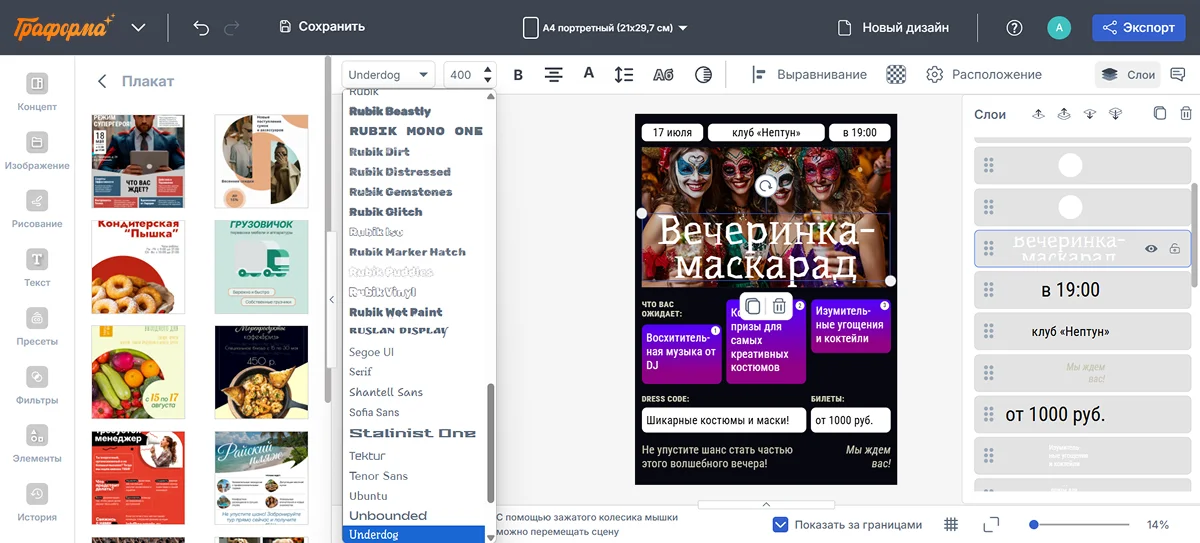Open the История panel
This screenshot has width=1200, height=543.
(37, 501)
